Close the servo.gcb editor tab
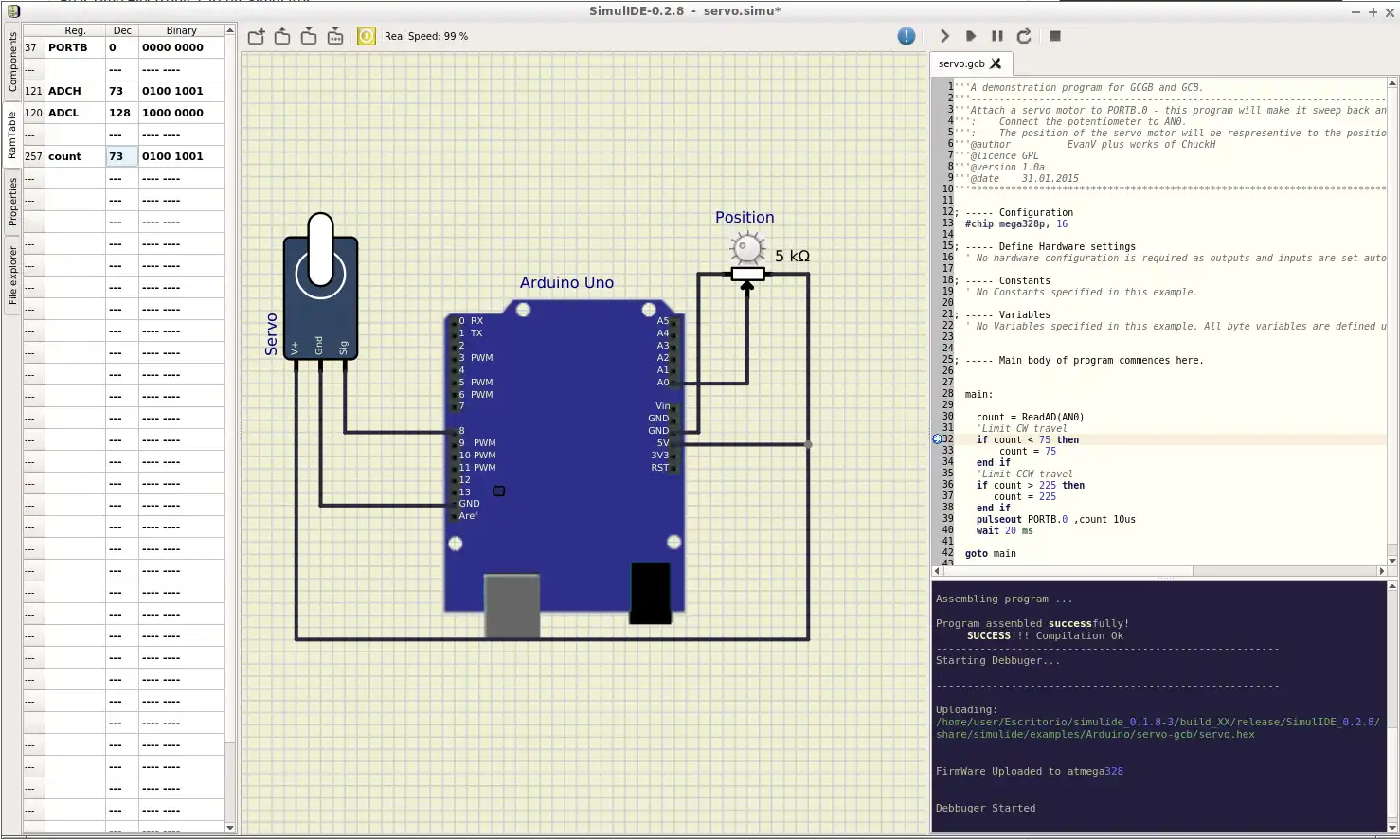 (x=996, y=63)
